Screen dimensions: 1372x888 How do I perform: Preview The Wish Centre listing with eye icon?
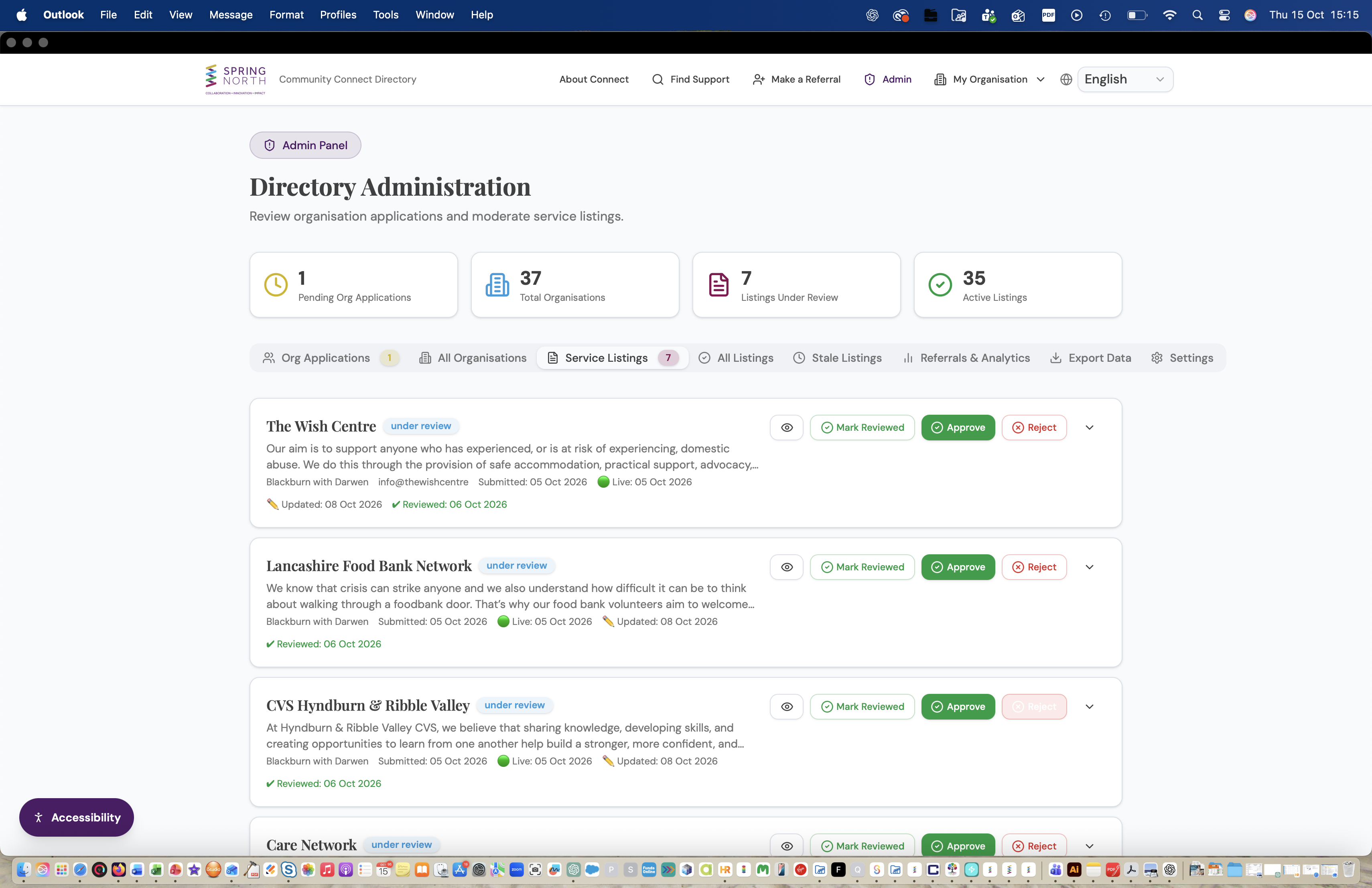[x=786, y=428]
